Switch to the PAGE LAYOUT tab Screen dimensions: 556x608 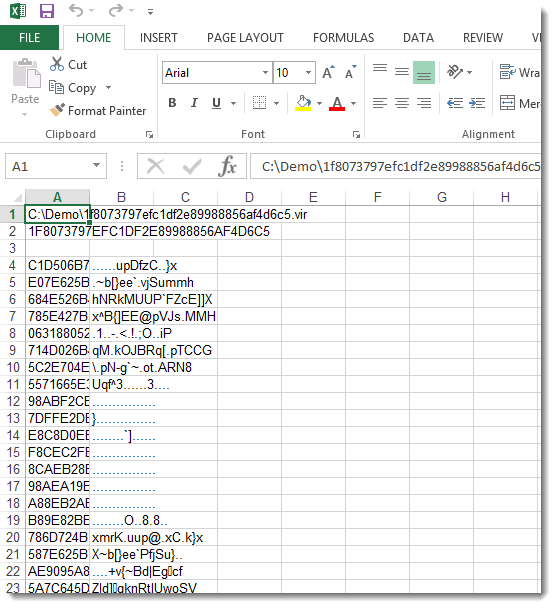coord(245,38)
